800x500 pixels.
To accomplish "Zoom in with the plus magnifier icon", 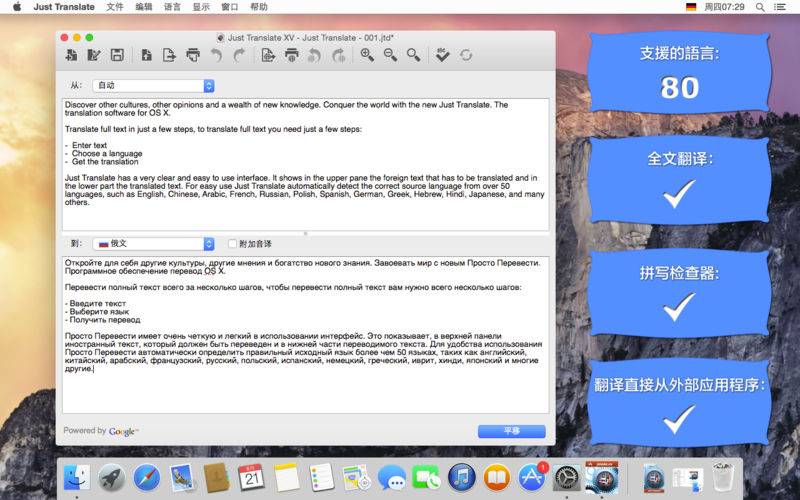I will pos(367,55).
